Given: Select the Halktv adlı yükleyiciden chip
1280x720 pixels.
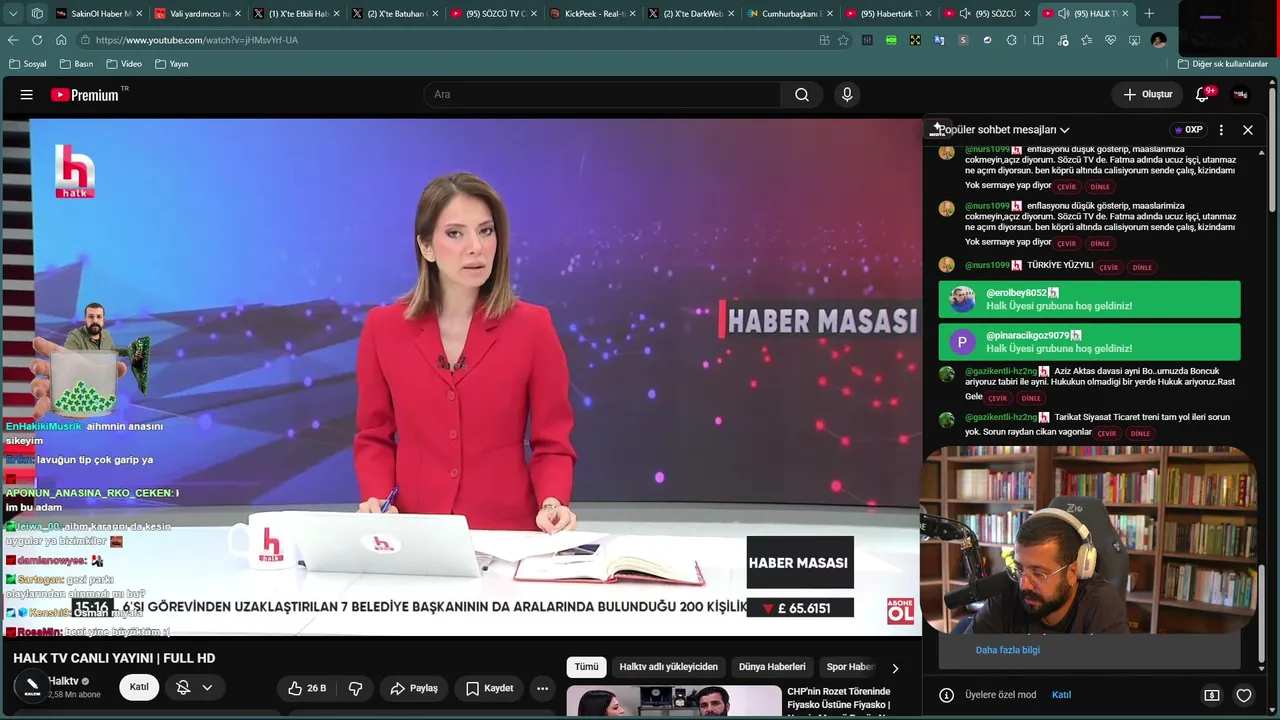Looking at the screenshot, I should (x=668, y=667).
